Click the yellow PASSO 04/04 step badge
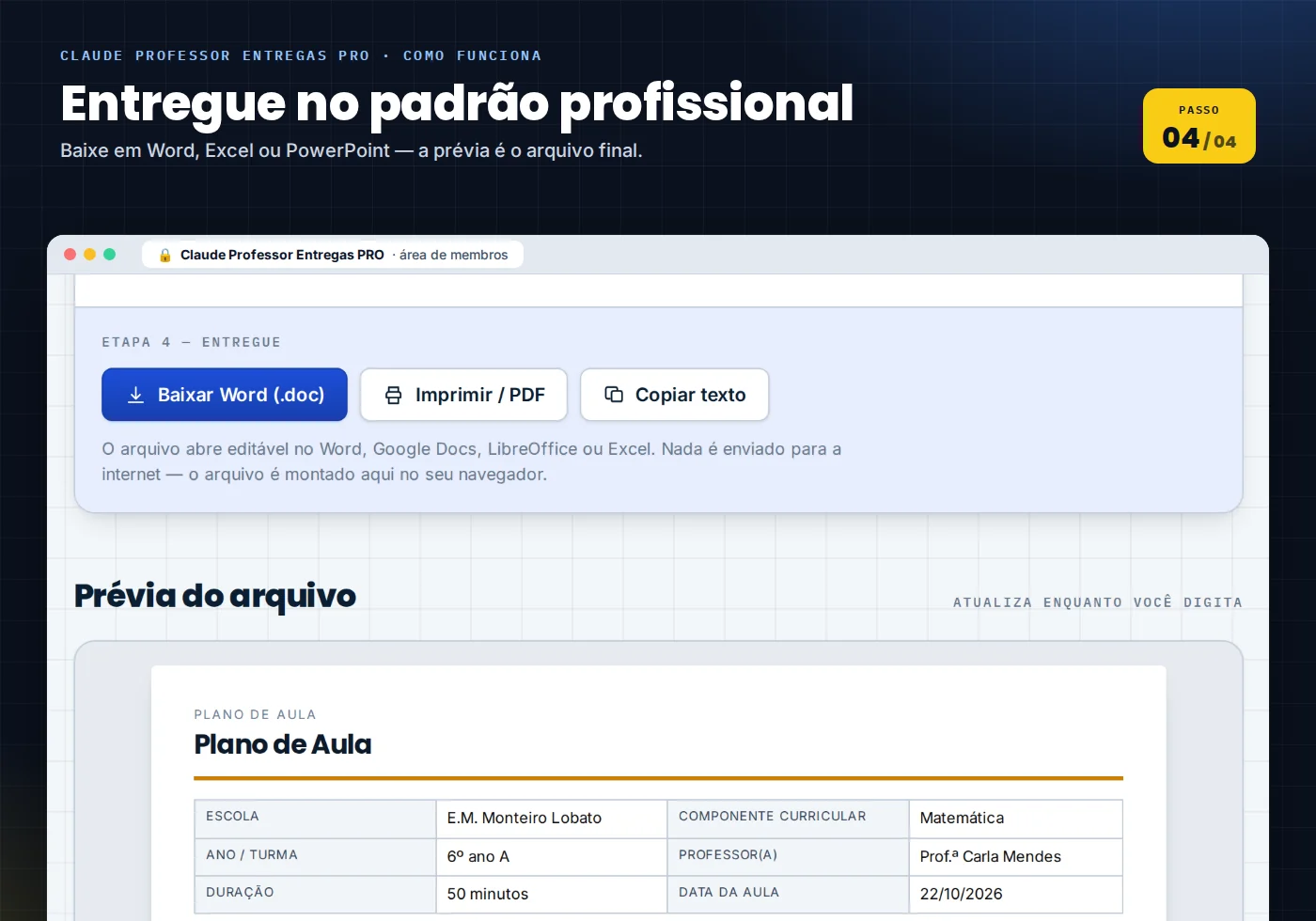Screen dimensions: 1316x921 tap(1199, 126)
